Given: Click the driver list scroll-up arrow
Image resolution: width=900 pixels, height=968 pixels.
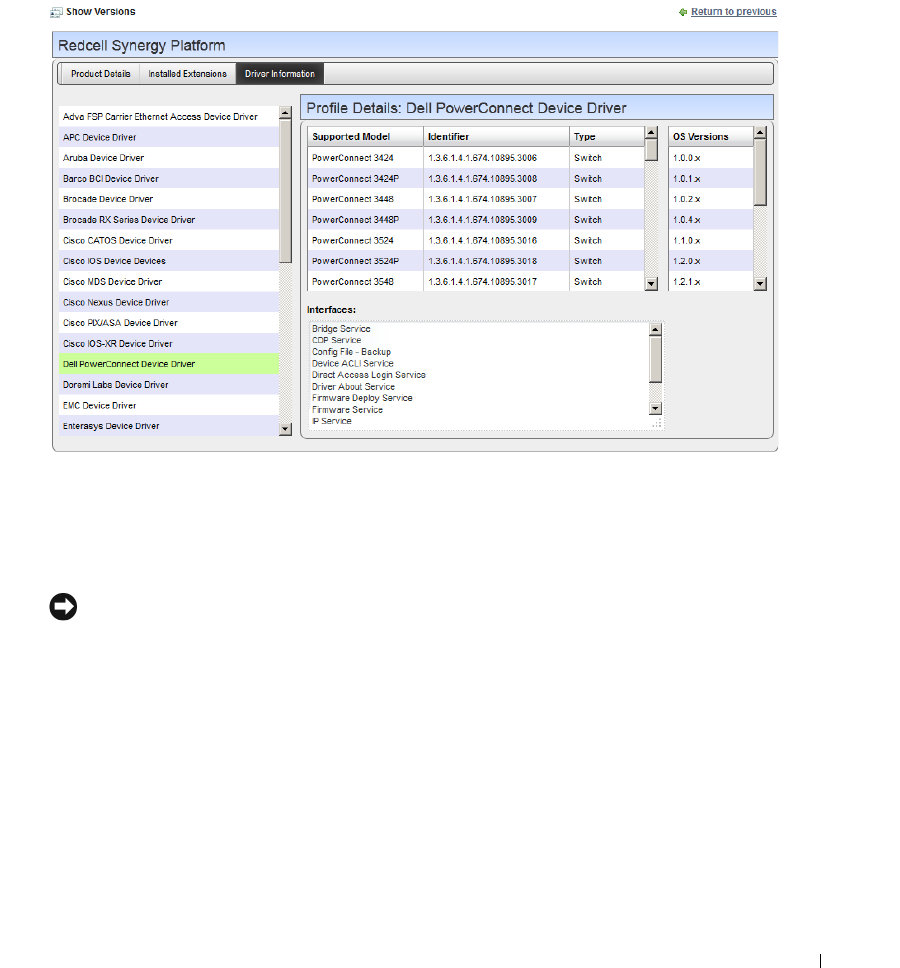Looking at the screenshot, I should (285, 113).
